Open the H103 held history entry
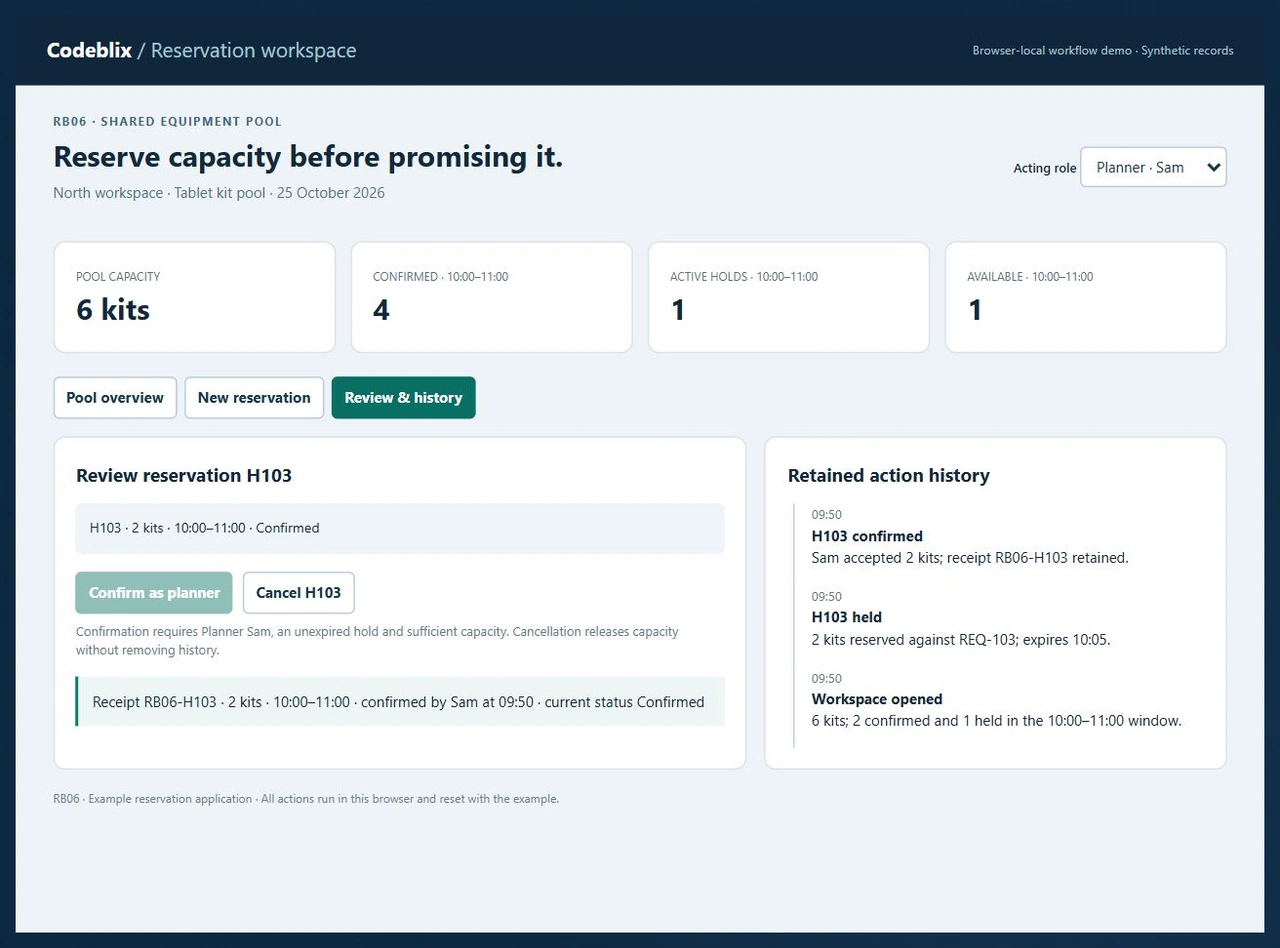This screenshot has width=1280, height=948. pyautogui.click(x=961, y=618)
